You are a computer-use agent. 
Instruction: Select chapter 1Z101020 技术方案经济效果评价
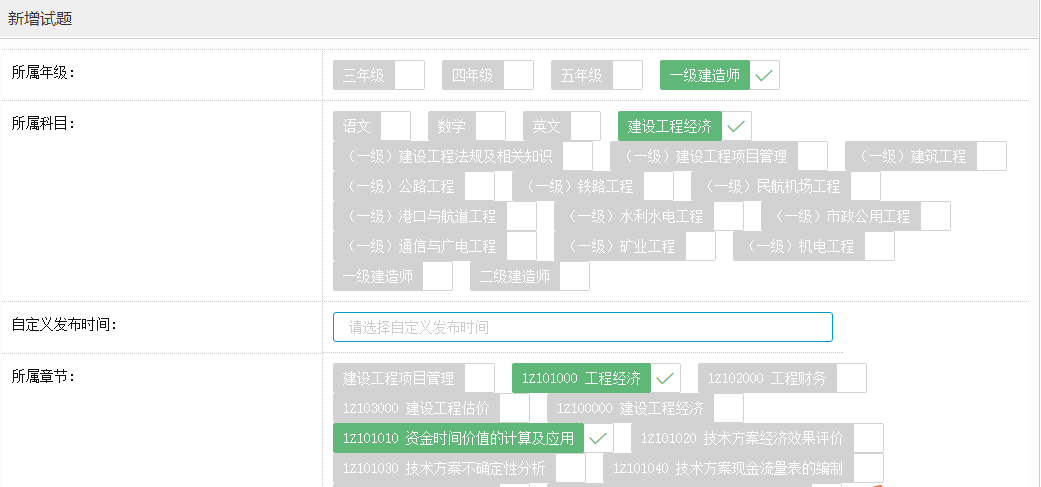pyautogui.click(x=742, y=438)
